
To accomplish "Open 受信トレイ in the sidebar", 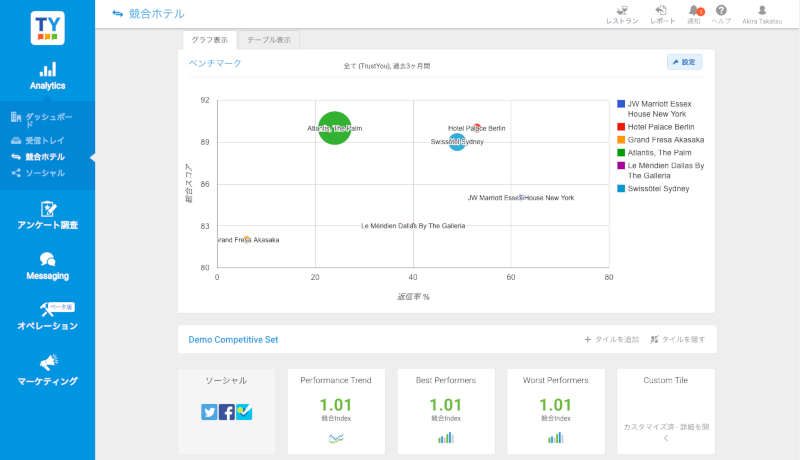I will 38,140.
